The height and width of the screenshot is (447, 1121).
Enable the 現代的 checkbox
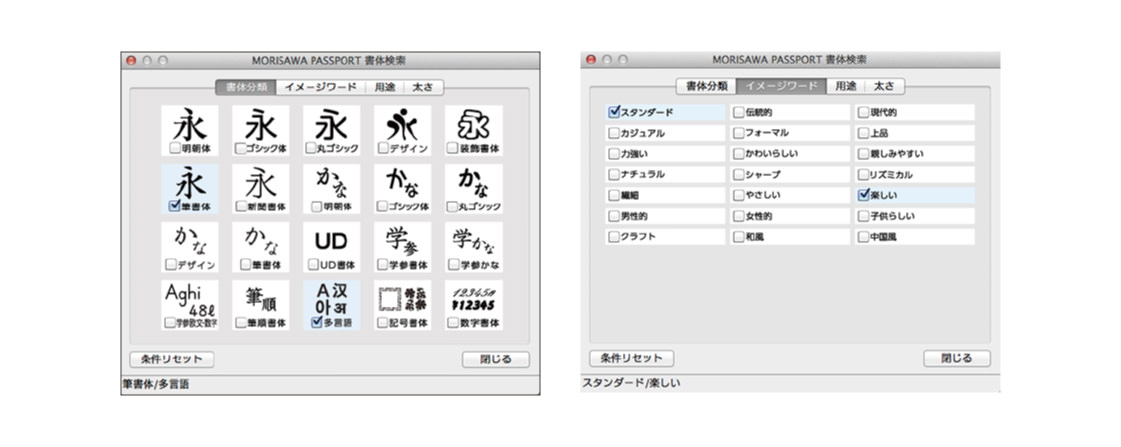(x=864, y=112)
